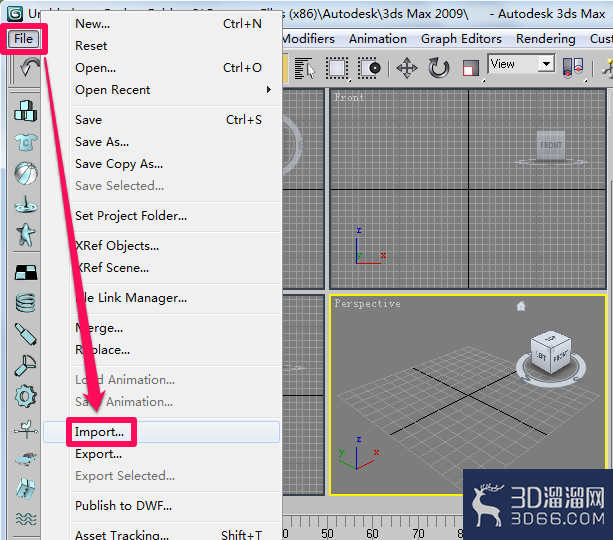The image size is (613, 540).
Task: Open the File menu
Action: [x=23, y=39]
